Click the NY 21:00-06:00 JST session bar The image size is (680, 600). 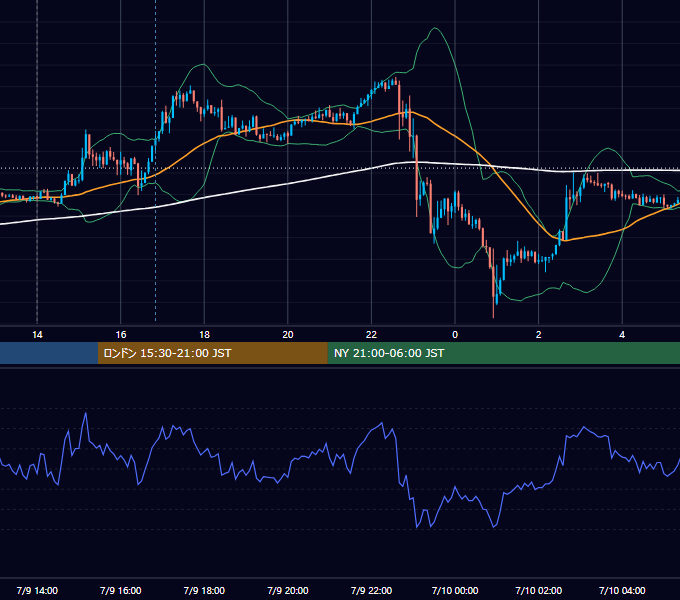coord(503,353)
